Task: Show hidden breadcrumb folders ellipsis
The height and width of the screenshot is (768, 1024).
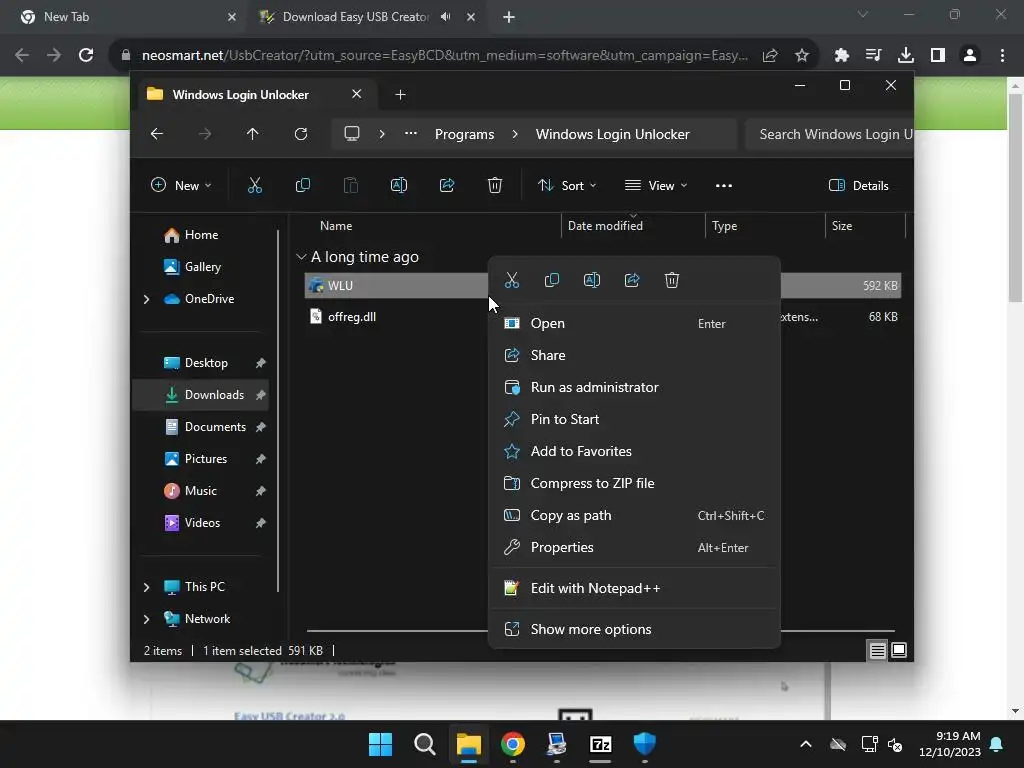Action: [411, 133]
